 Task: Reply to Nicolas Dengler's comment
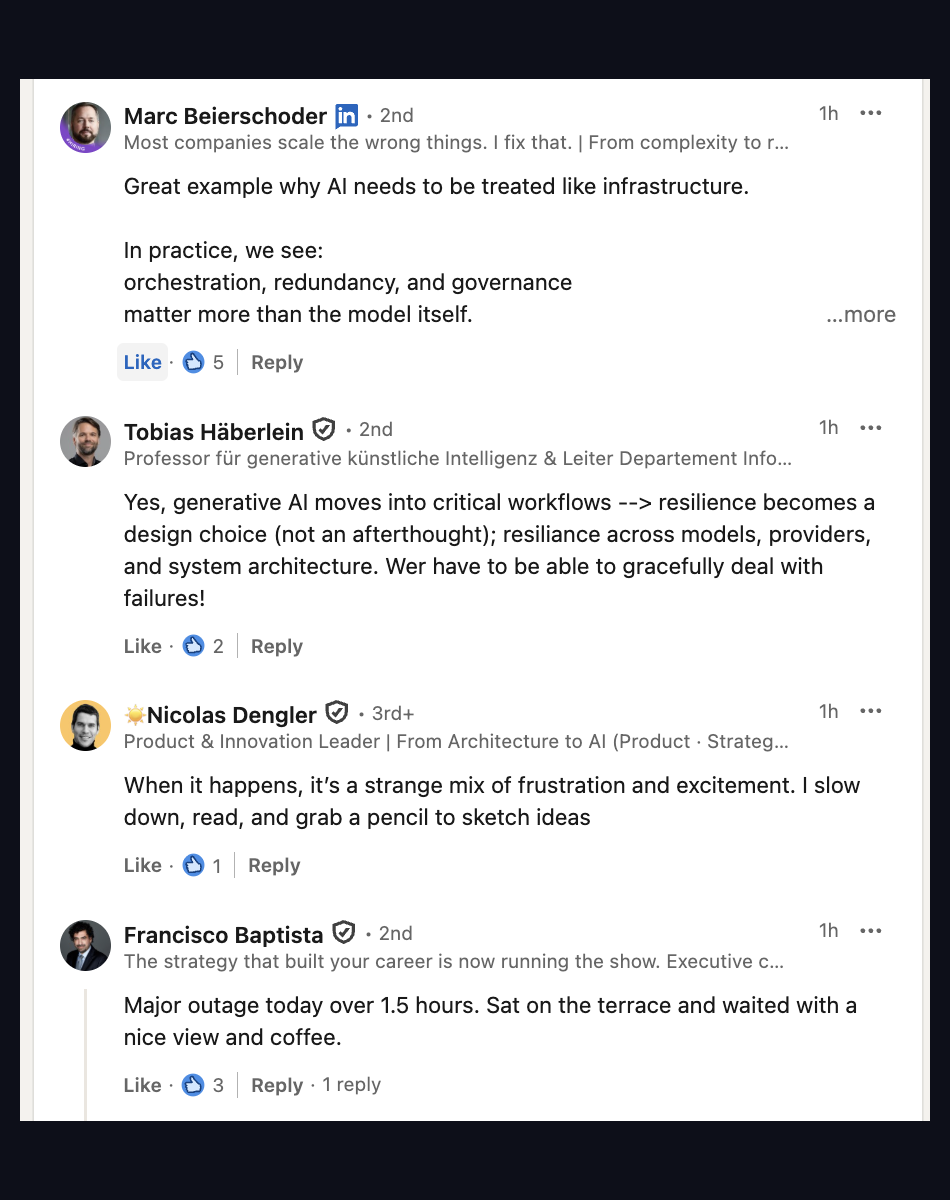(273, 865)
